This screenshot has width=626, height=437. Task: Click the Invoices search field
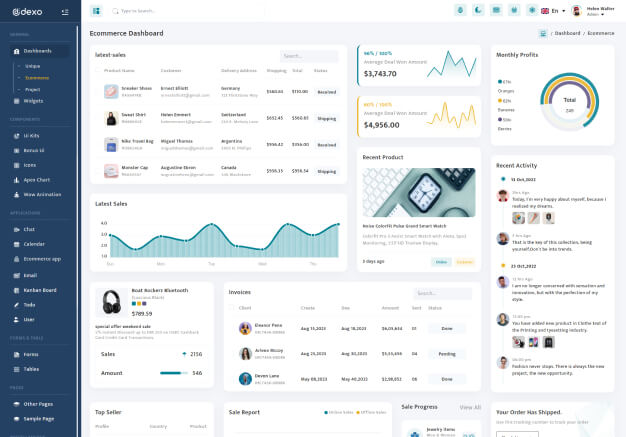point(442,294)
